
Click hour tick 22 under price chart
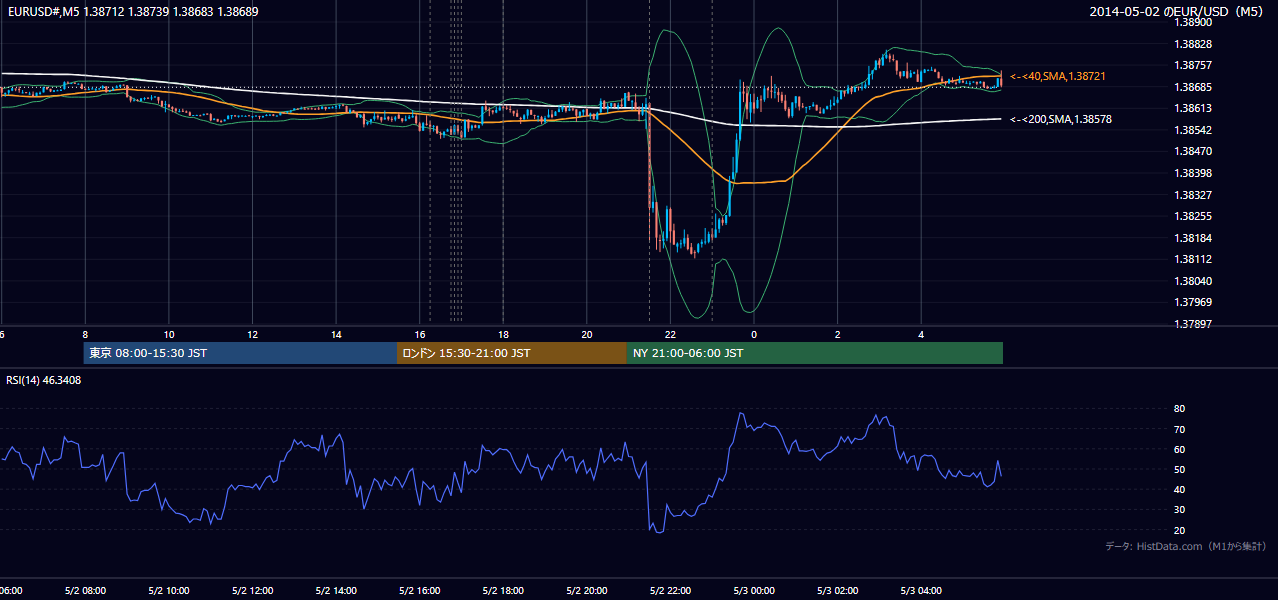click(x=671, y=334)
